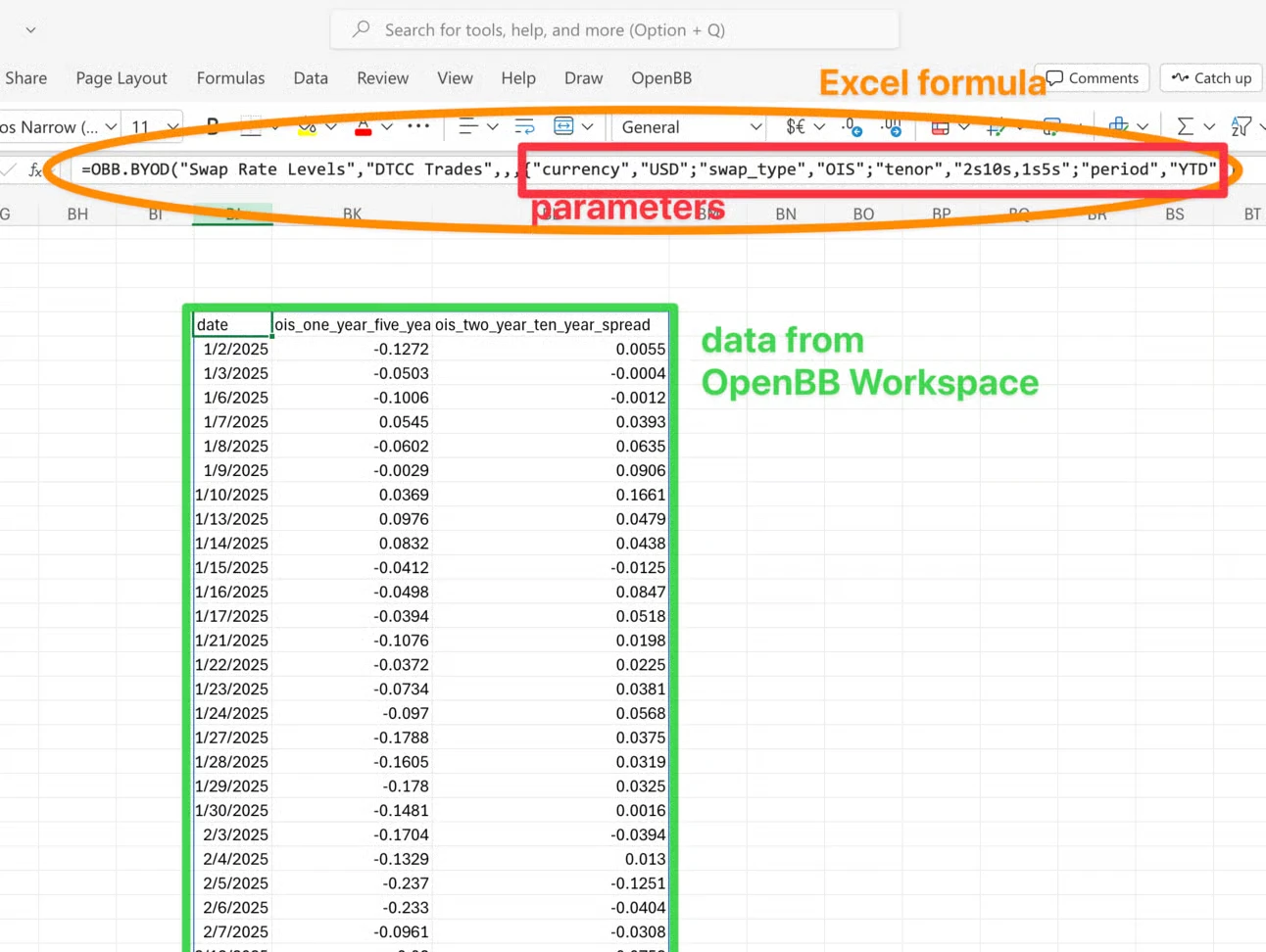Expand the font name dropdown
Image resolution: width=1266 pixels, height=952 pixels.
point(111,127)
